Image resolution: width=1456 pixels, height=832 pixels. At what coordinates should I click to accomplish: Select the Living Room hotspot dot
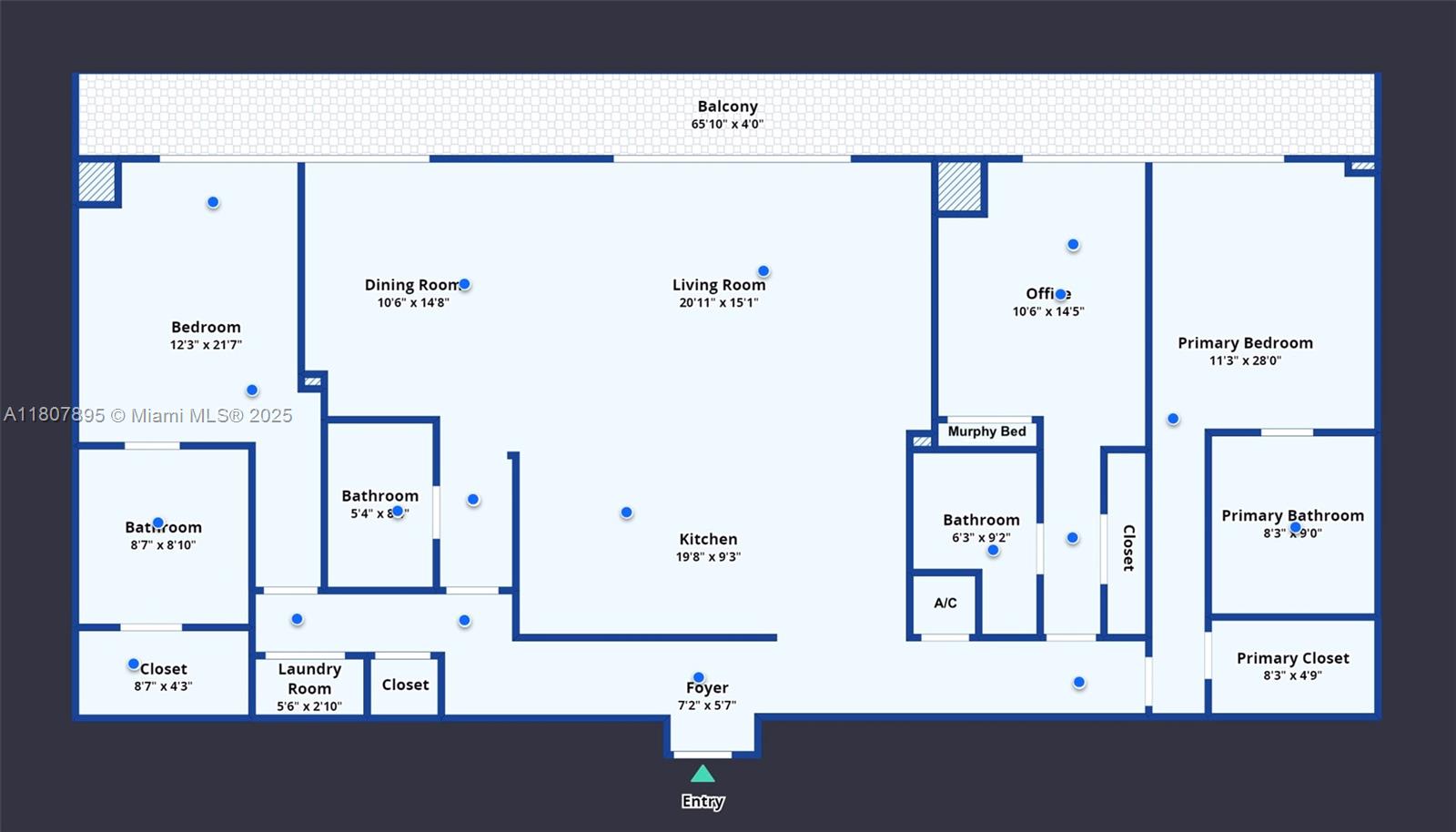pos(763,271)
